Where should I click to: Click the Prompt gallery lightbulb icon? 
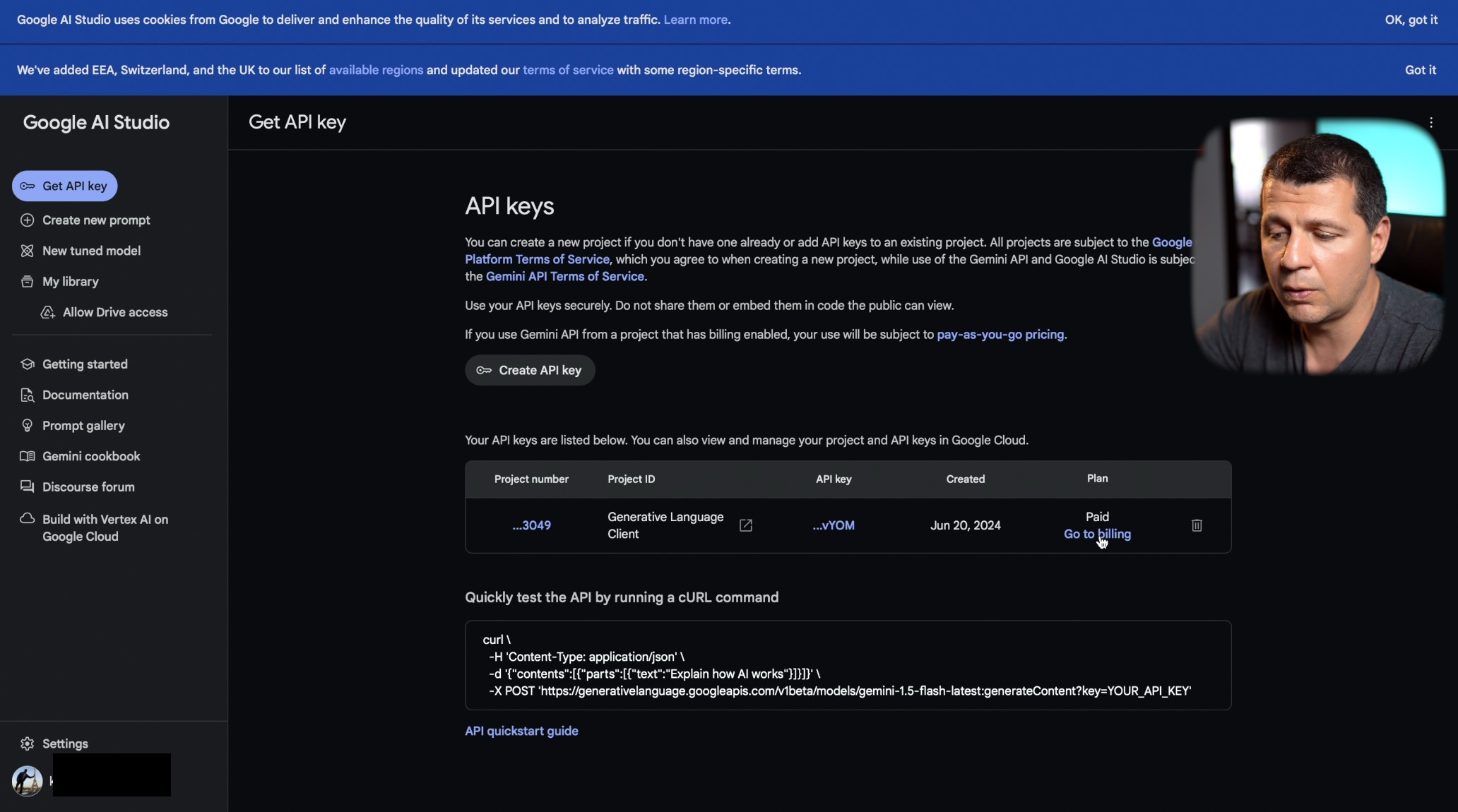[27, 426]
